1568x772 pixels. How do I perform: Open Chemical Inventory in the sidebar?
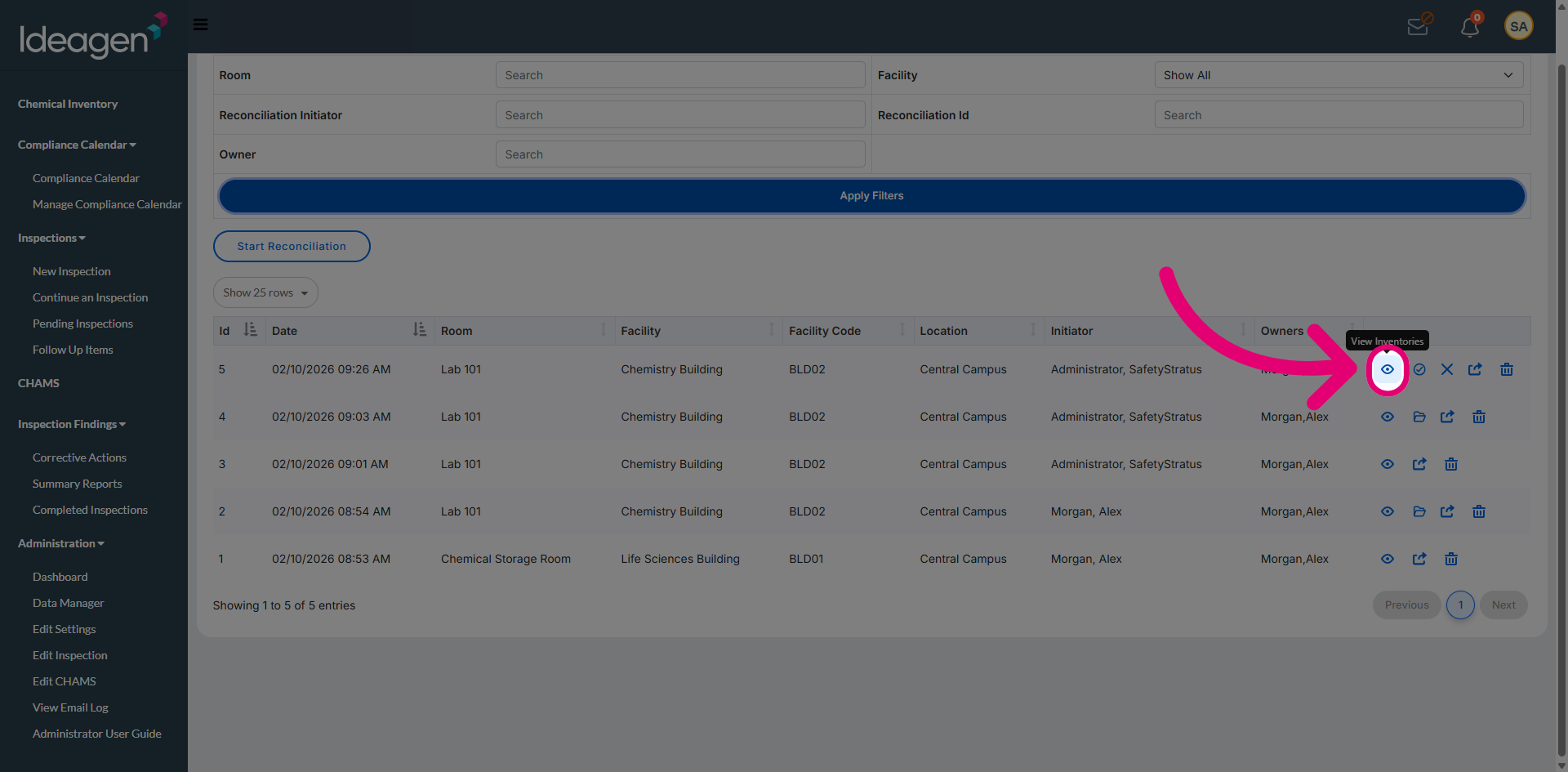pyautogui.click(x=68, y=104)
